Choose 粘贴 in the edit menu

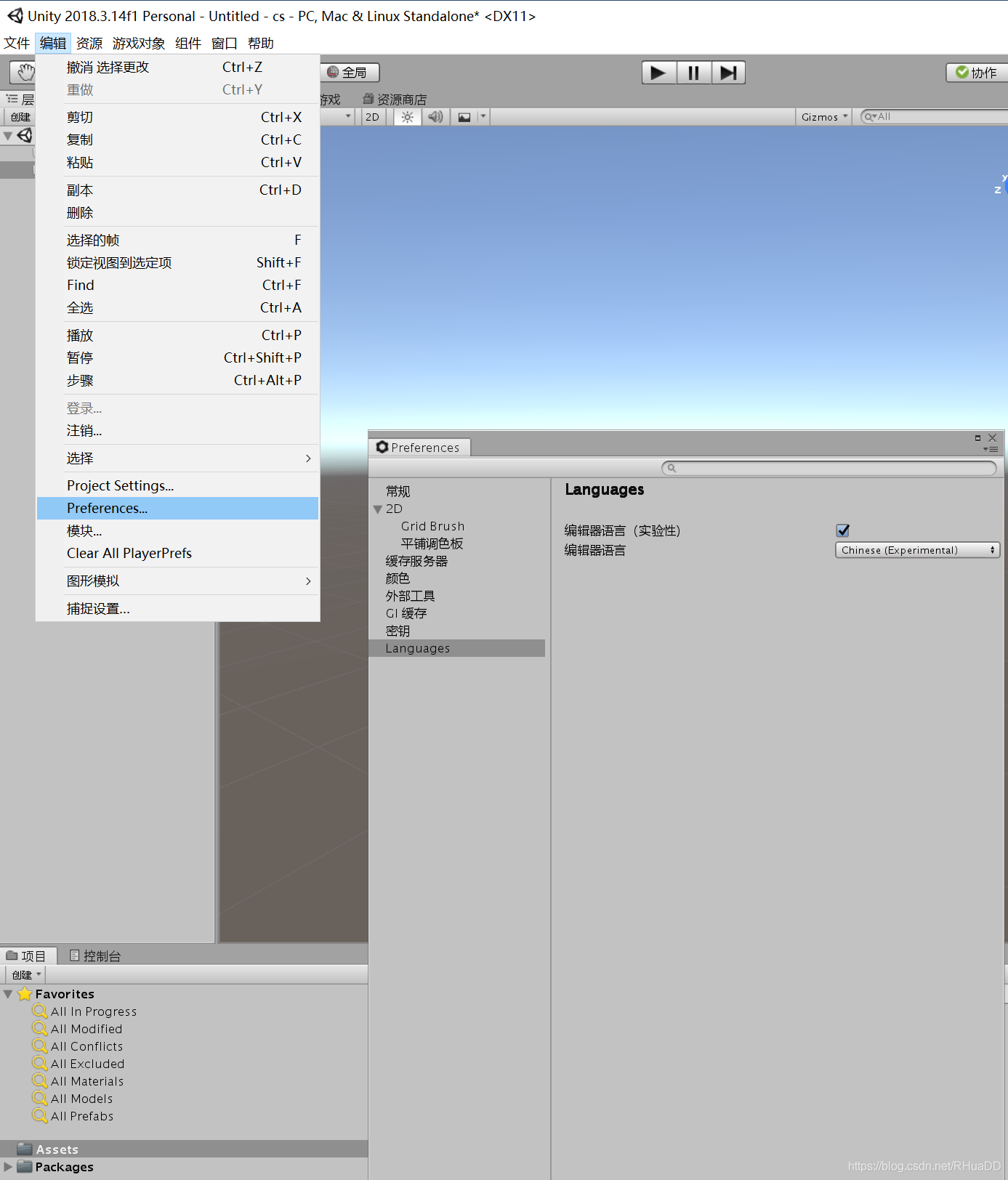(x=177, y=163)
